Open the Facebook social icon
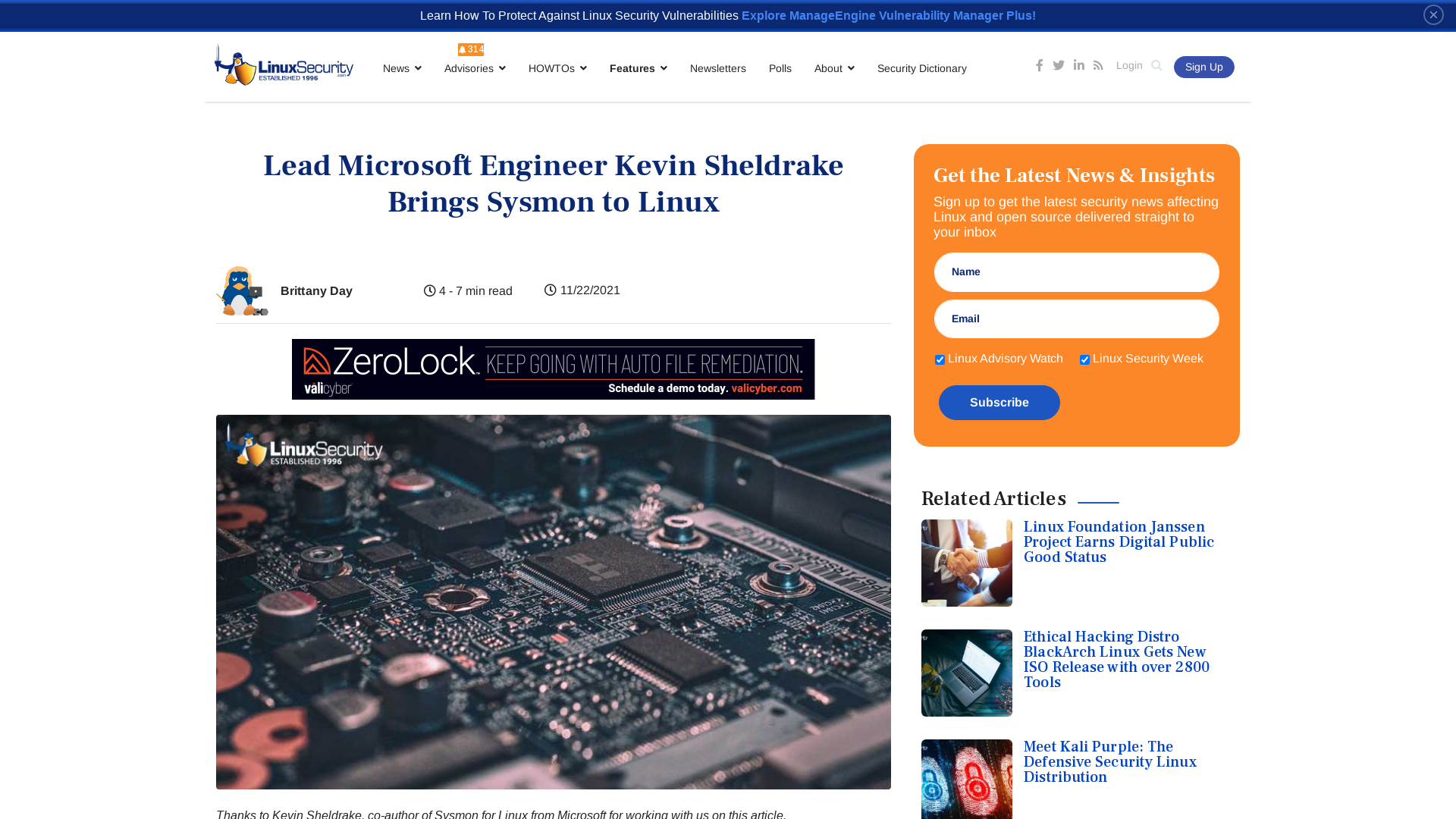This screenshot has height=819, width=1456. [x=1039, y=65]
